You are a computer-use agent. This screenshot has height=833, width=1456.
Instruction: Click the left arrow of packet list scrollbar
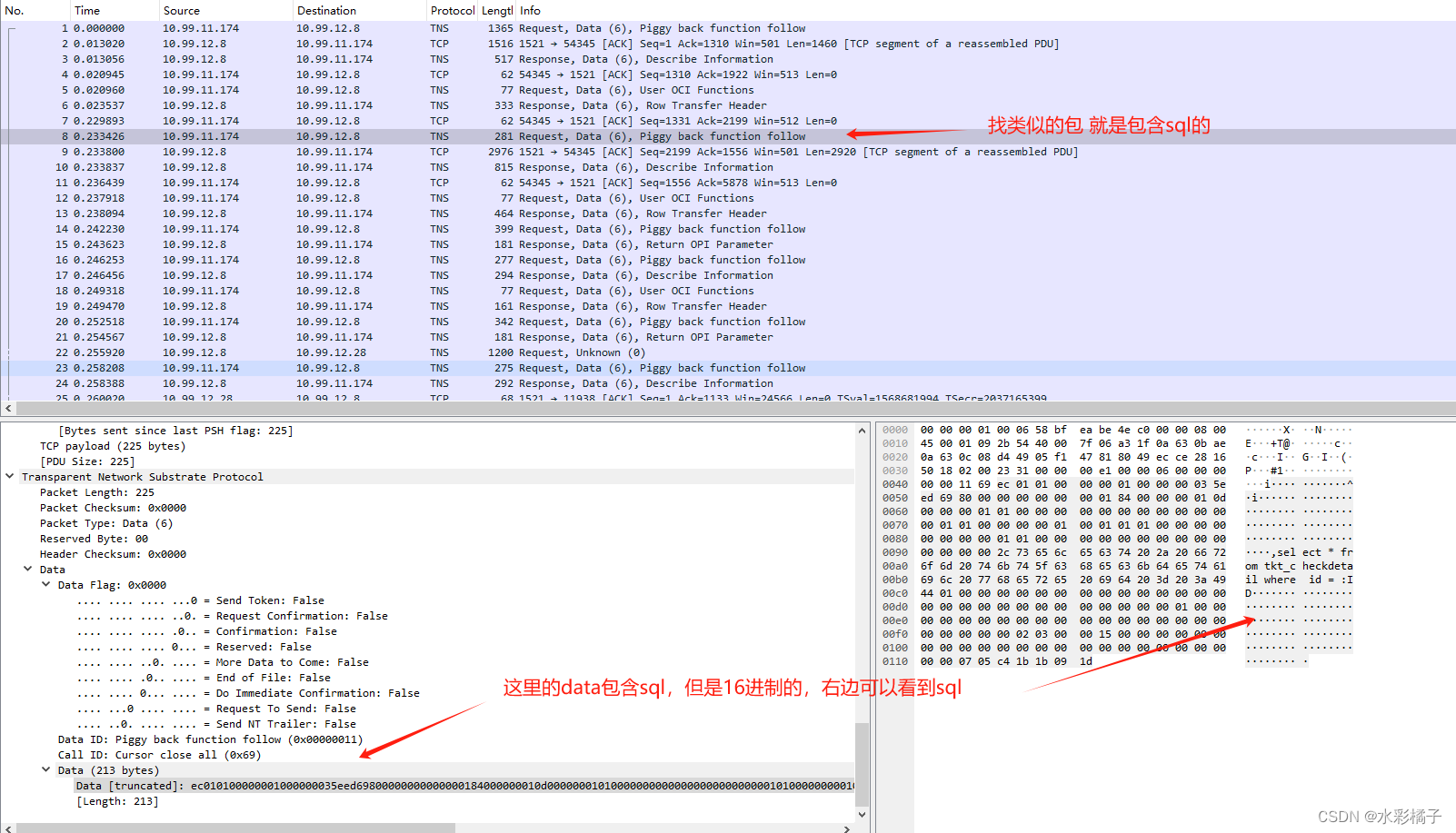pyautogui.click(x=8, y=409)
